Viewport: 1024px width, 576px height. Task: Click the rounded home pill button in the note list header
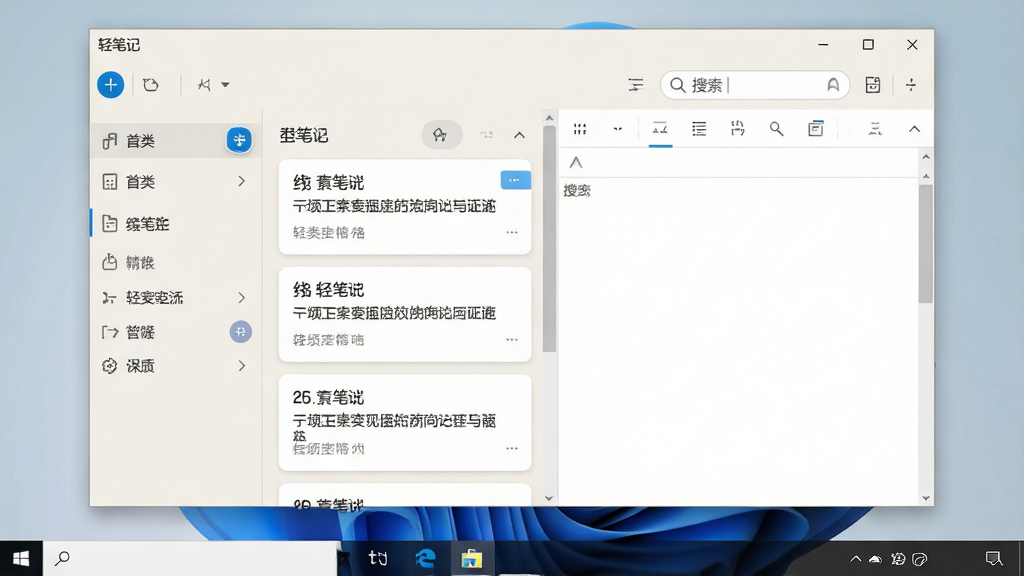click(x=441, y=135)
